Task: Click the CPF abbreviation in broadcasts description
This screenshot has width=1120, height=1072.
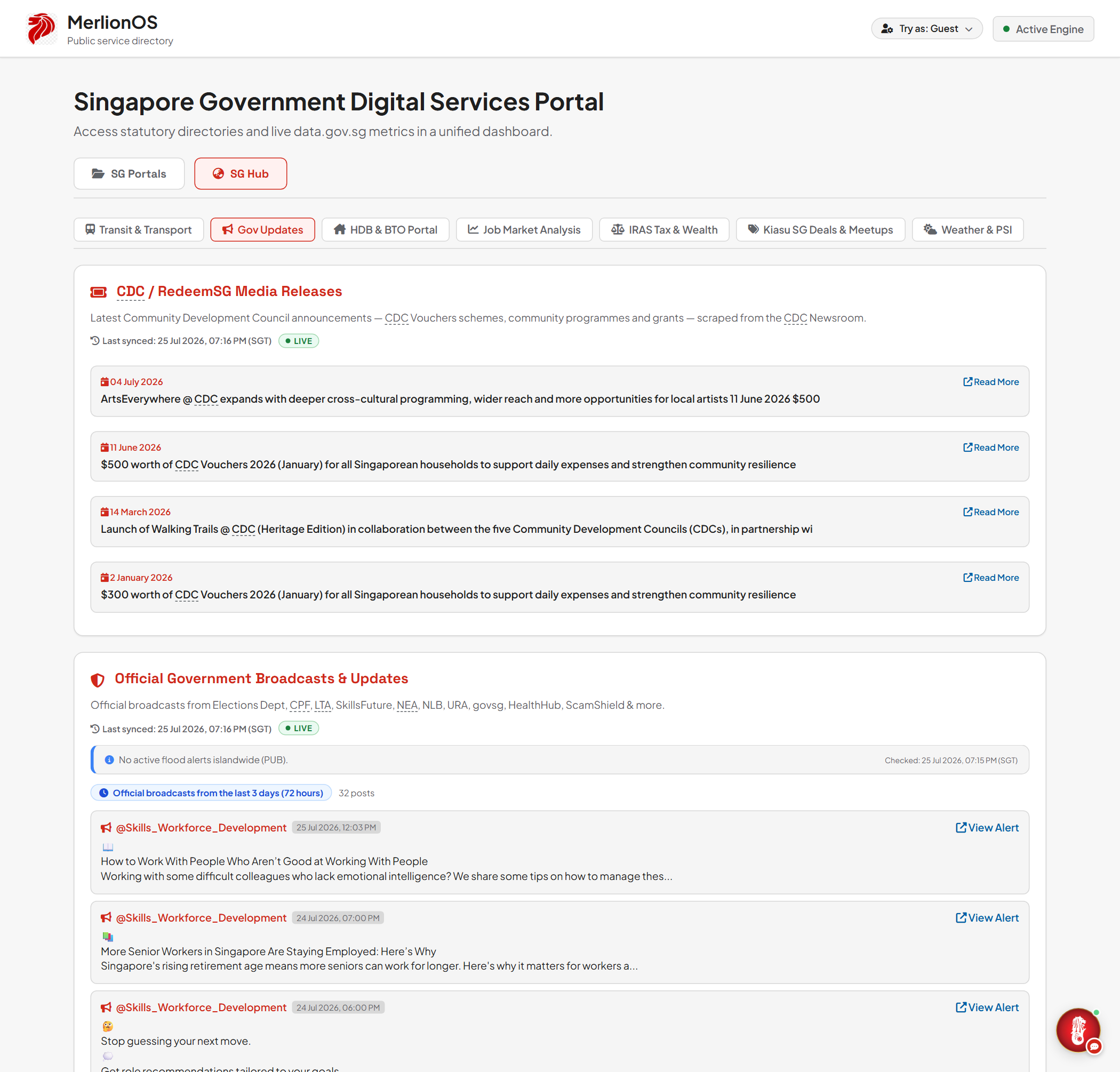Action: point(300,706)
